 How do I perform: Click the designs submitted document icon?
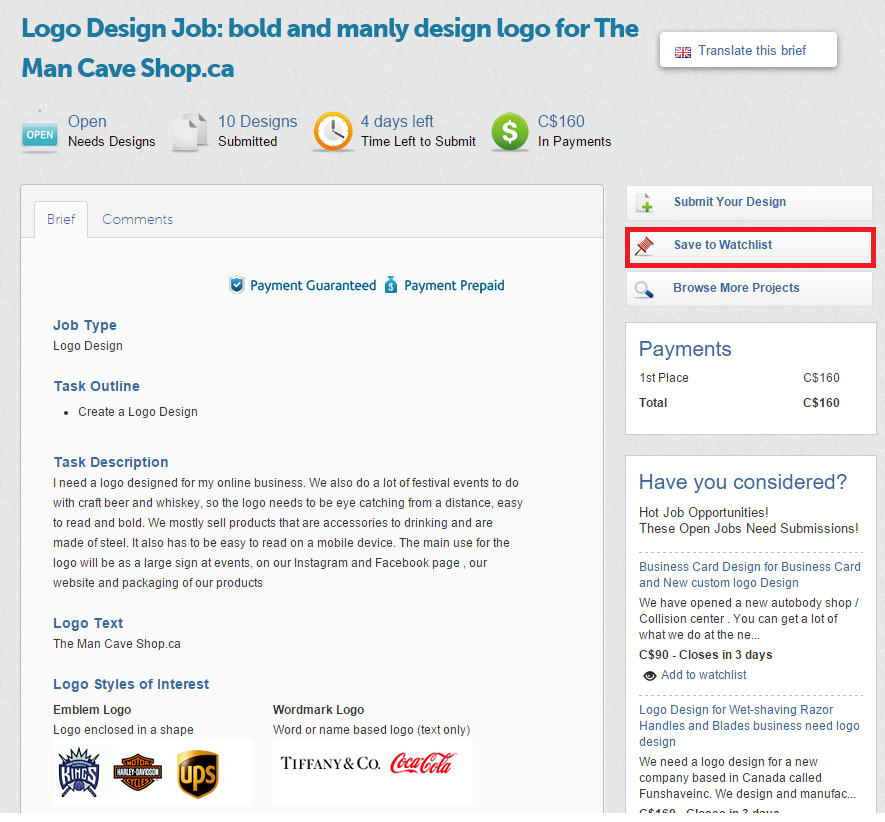[x=190, y=132]
